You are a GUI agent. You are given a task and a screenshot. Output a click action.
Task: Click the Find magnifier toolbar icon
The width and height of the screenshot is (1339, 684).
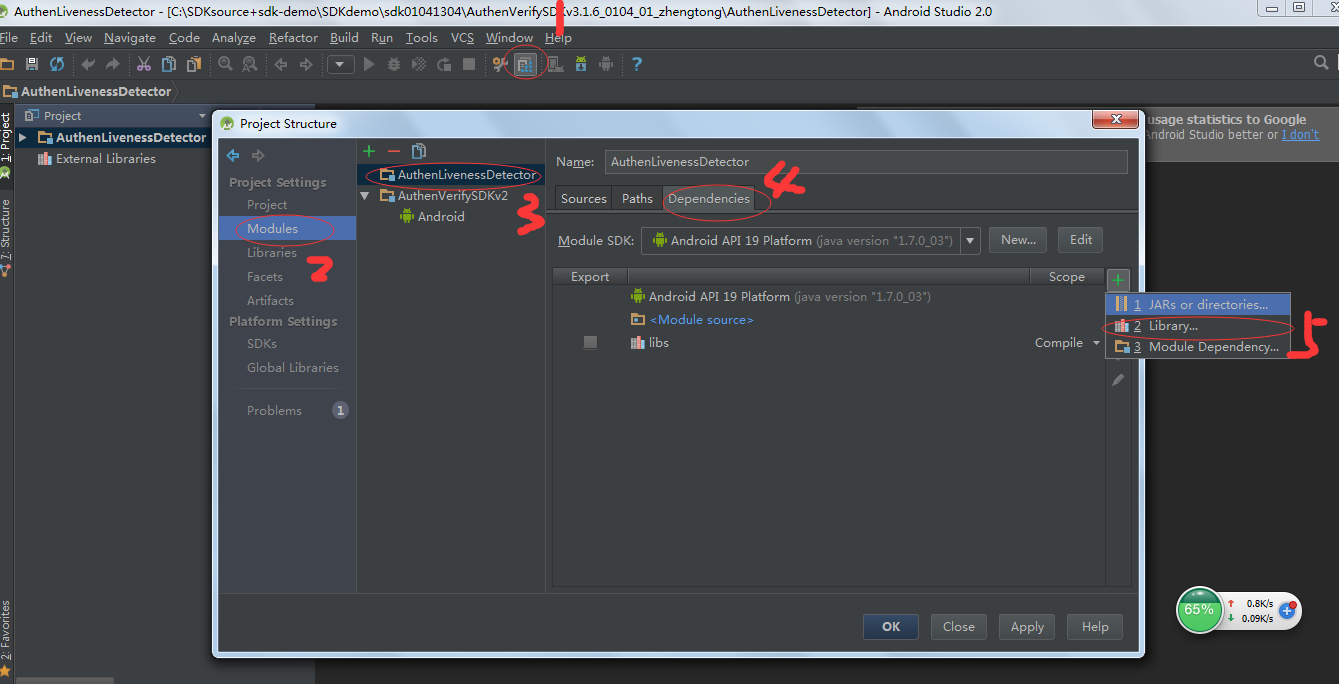pos(225,64)
